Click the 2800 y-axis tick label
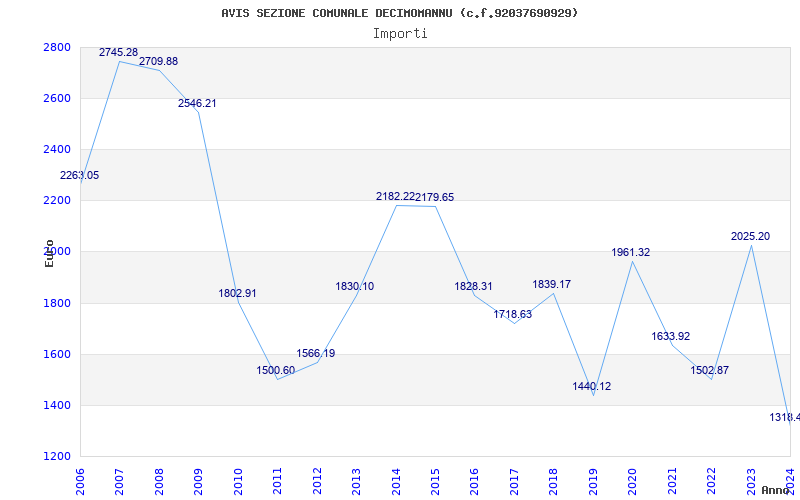Screen dimensions: 800x500 57,47
